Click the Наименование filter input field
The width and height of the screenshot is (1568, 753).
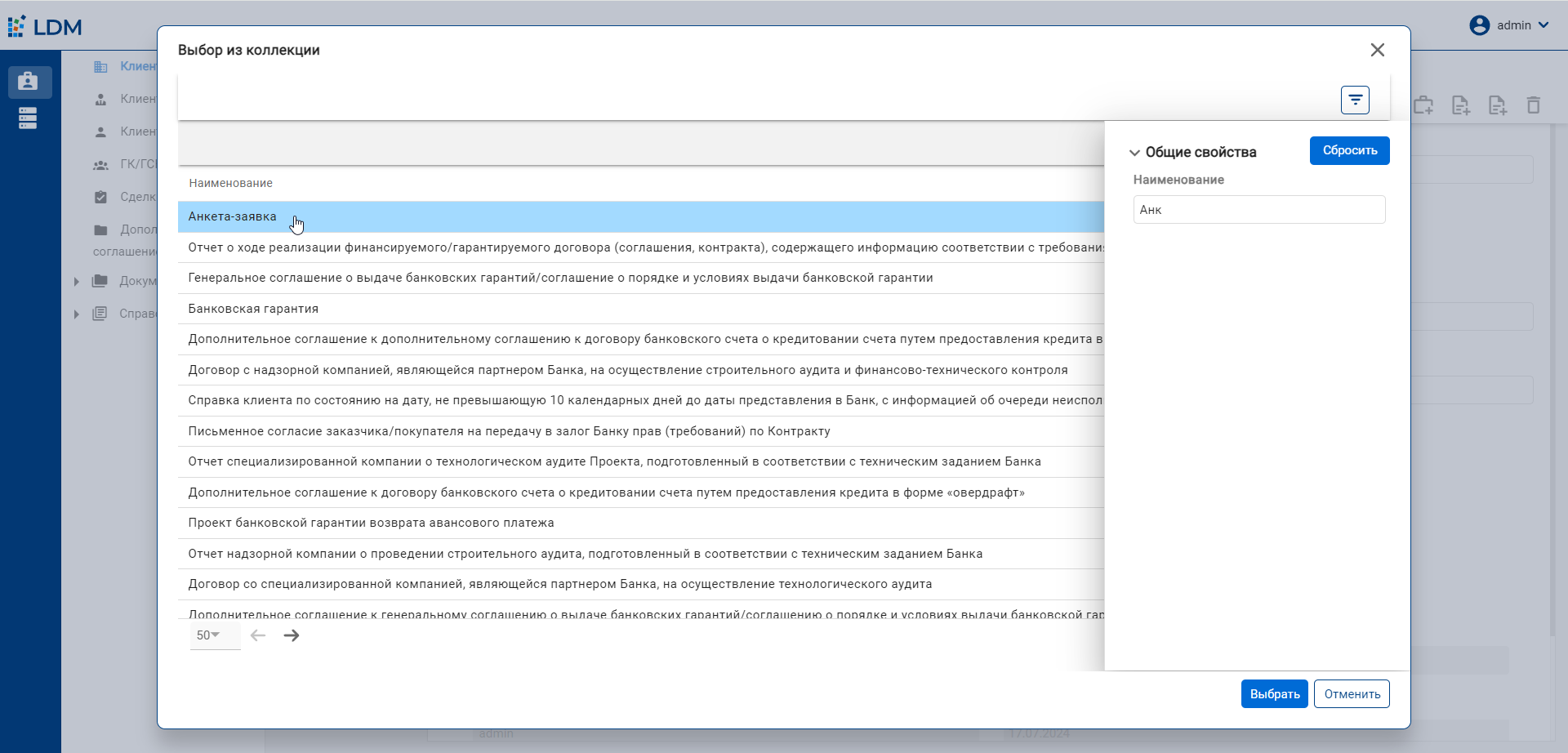[x=1258, y=210]
